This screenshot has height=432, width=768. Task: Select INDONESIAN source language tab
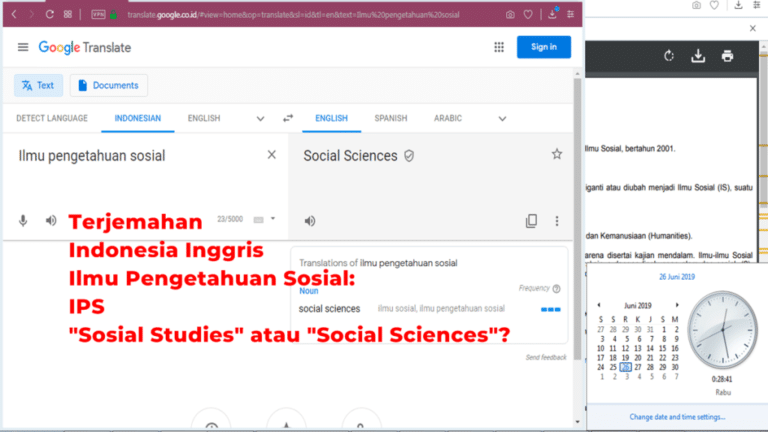[x=138, y=118]
